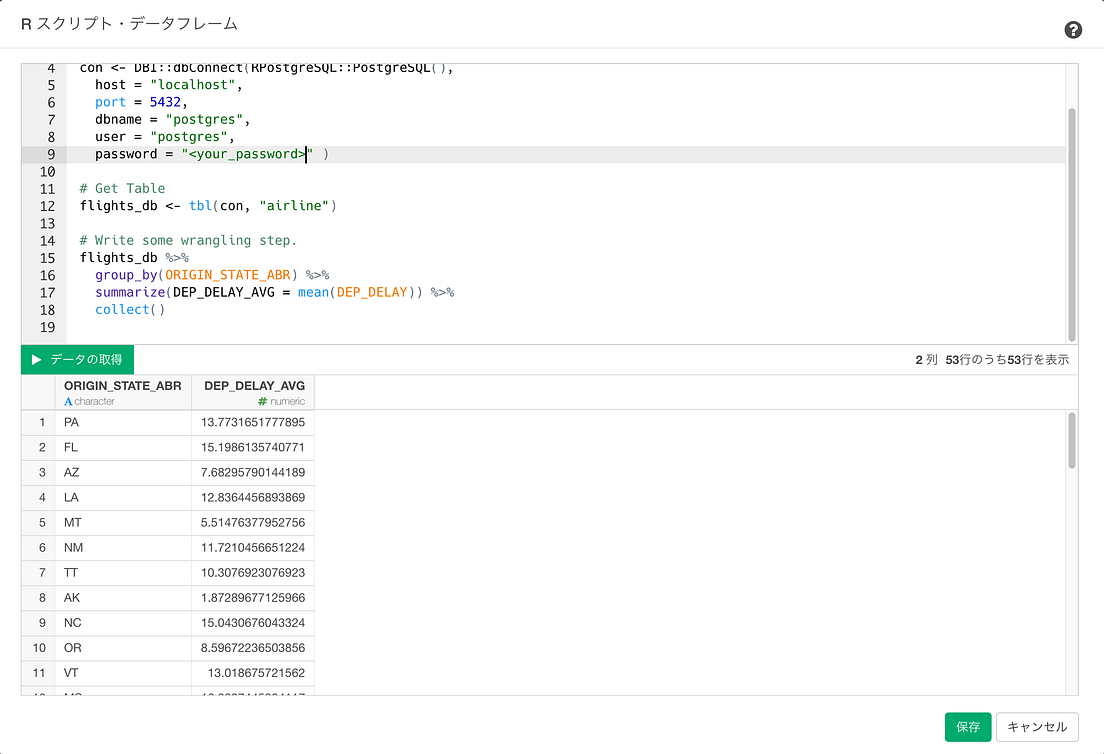Click the value 11.7210456651224
The height and width of the screenshot is (754, 1104).
pyautogui.click(x=253, y=548)
